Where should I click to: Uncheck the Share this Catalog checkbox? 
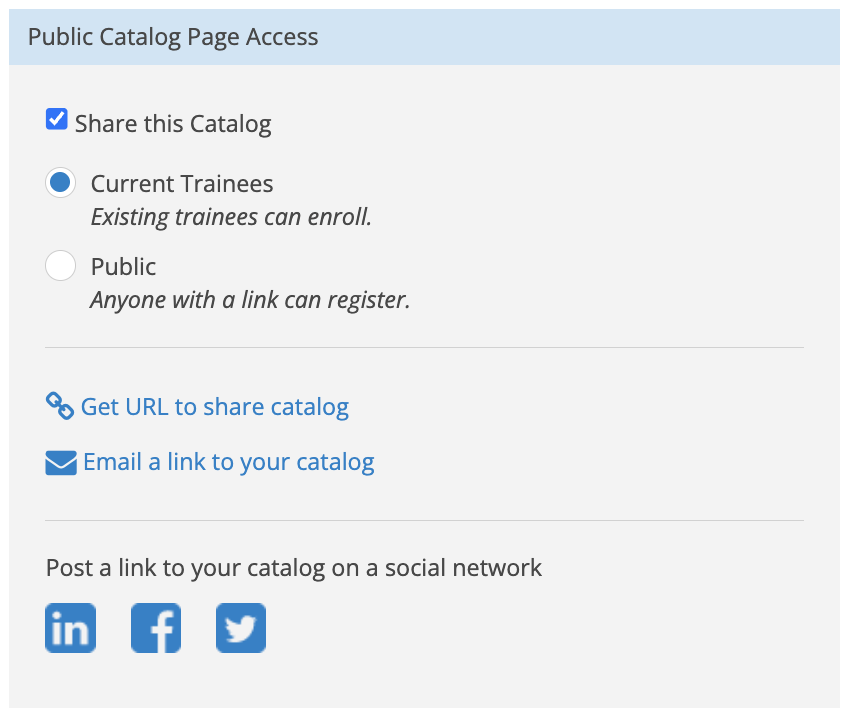(x=57, y=119)
